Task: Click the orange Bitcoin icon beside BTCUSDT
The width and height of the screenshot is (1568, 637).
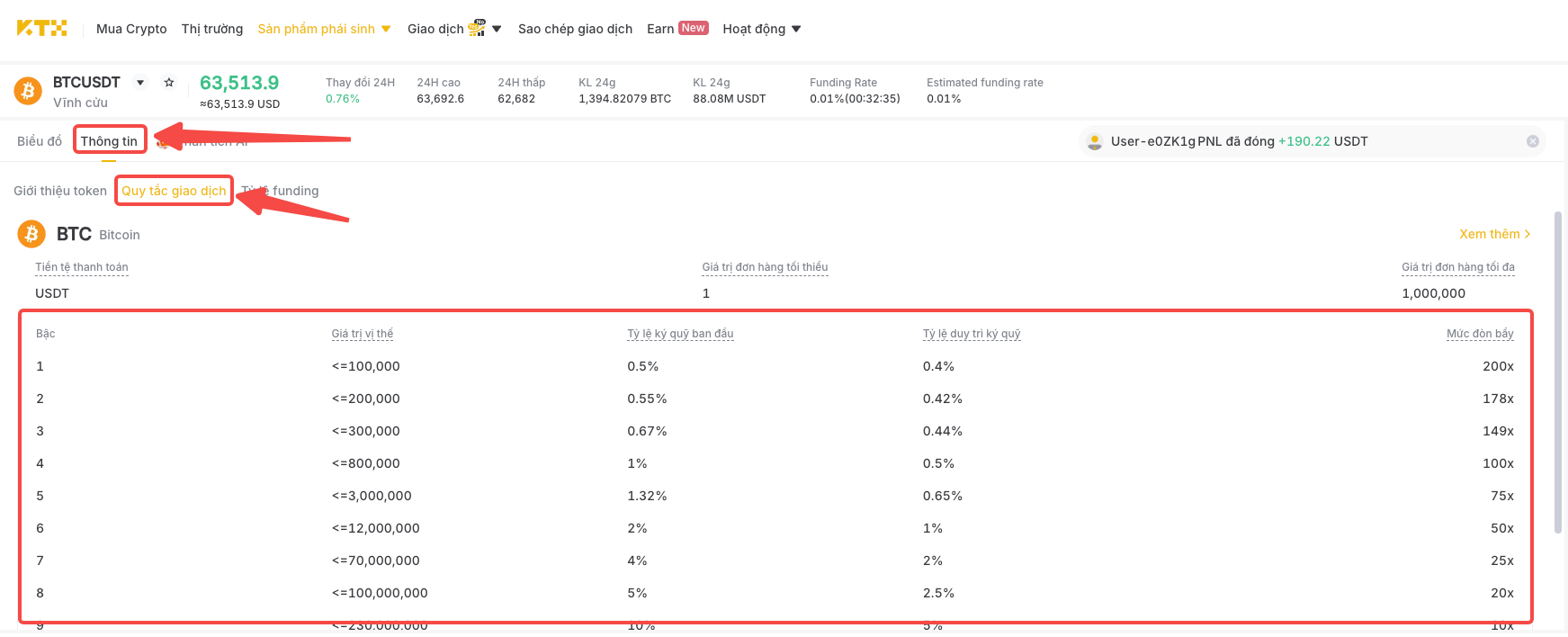Action: [x=28, y=91]
